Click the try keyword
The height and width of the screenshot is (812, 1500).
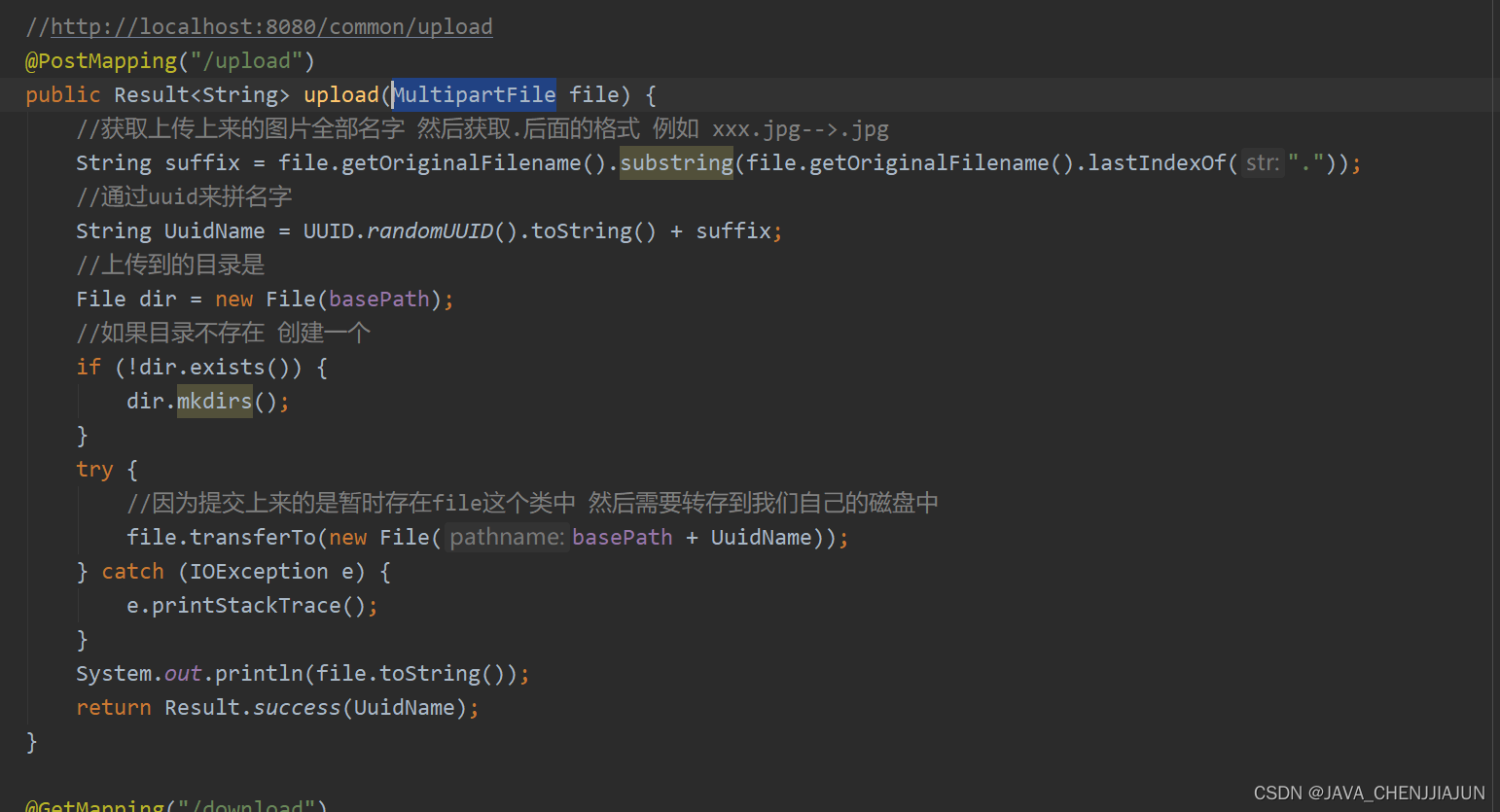[x=94, y=469]
